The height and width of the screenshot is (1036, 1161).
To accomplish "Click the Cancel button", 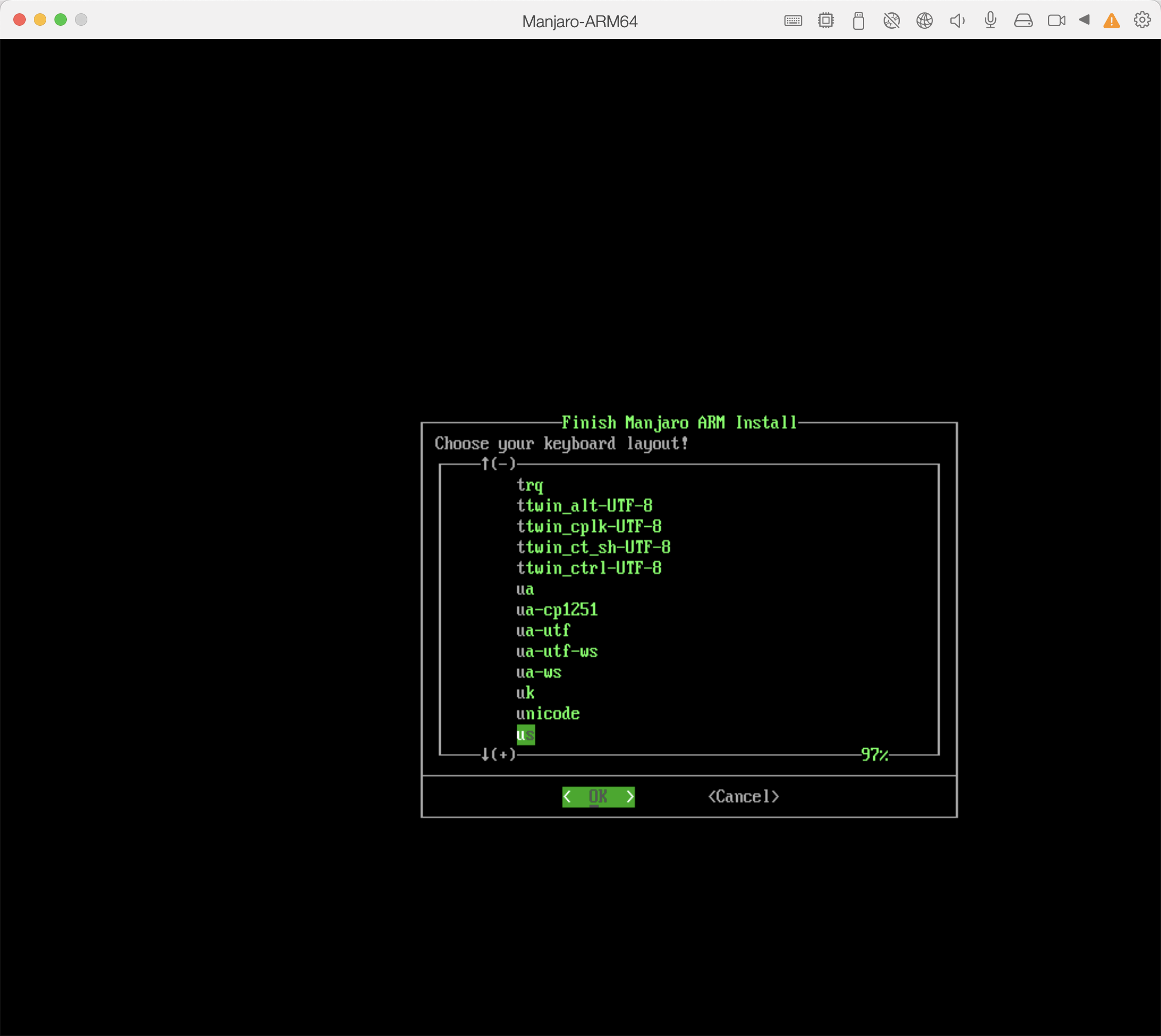I will pyautogui.click(x=743, y=797).
